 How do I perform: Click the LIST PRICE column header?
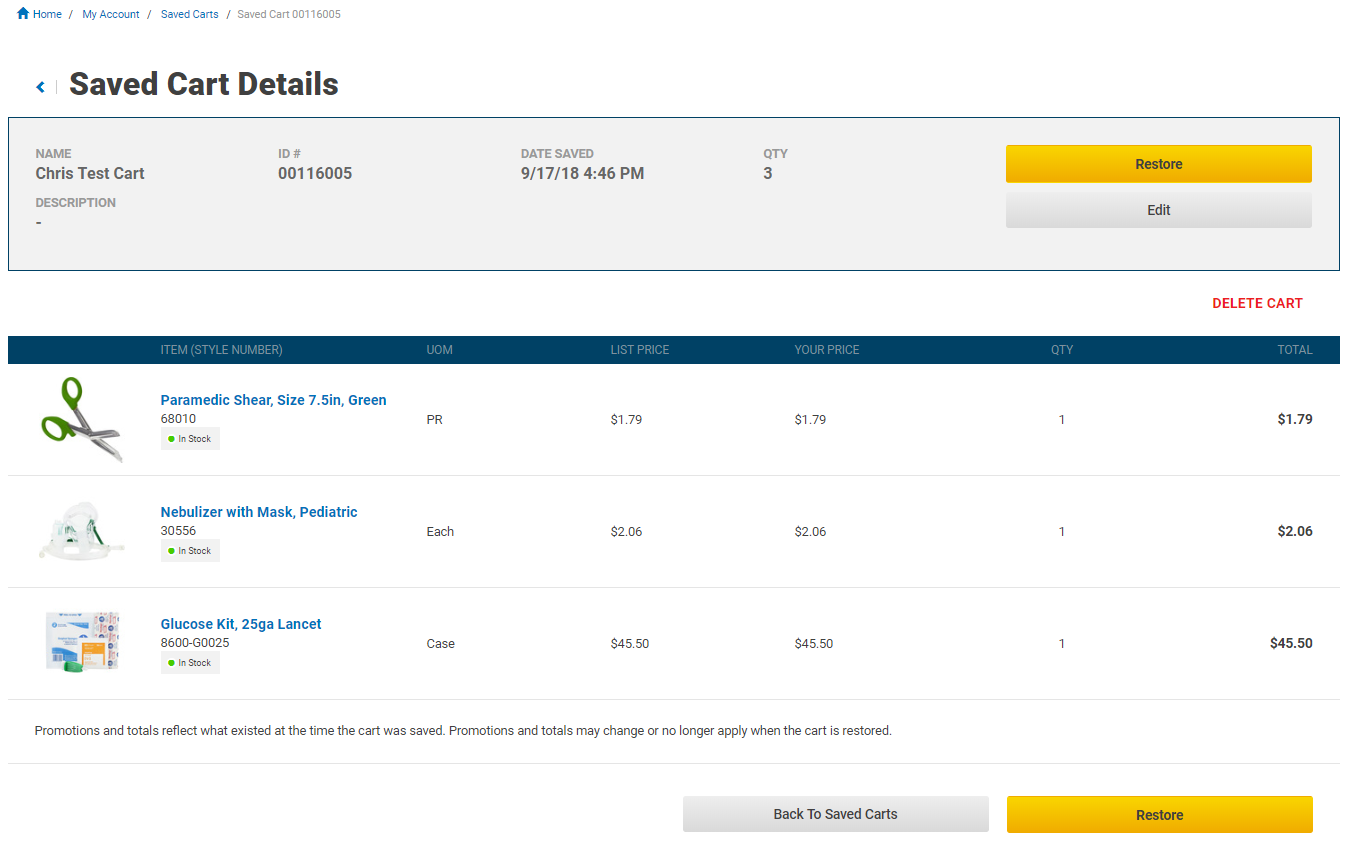(640, 350)
